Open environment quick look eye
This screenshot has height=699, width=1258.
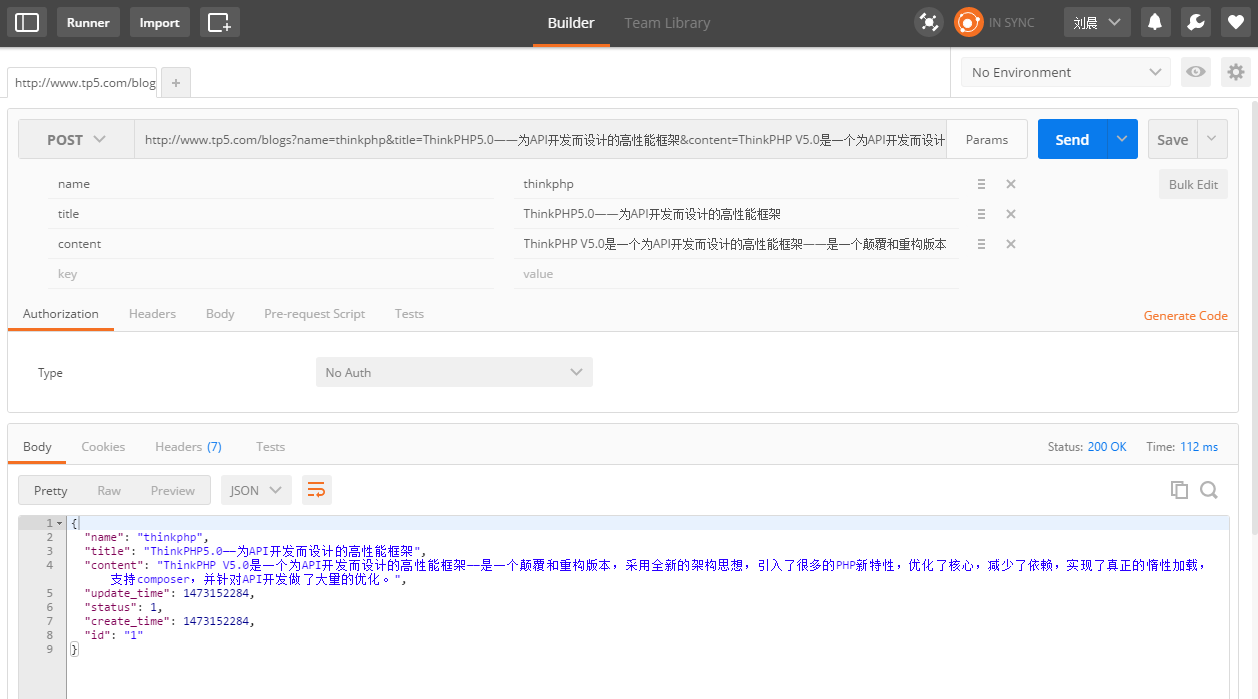click(x=1195, y=72)
